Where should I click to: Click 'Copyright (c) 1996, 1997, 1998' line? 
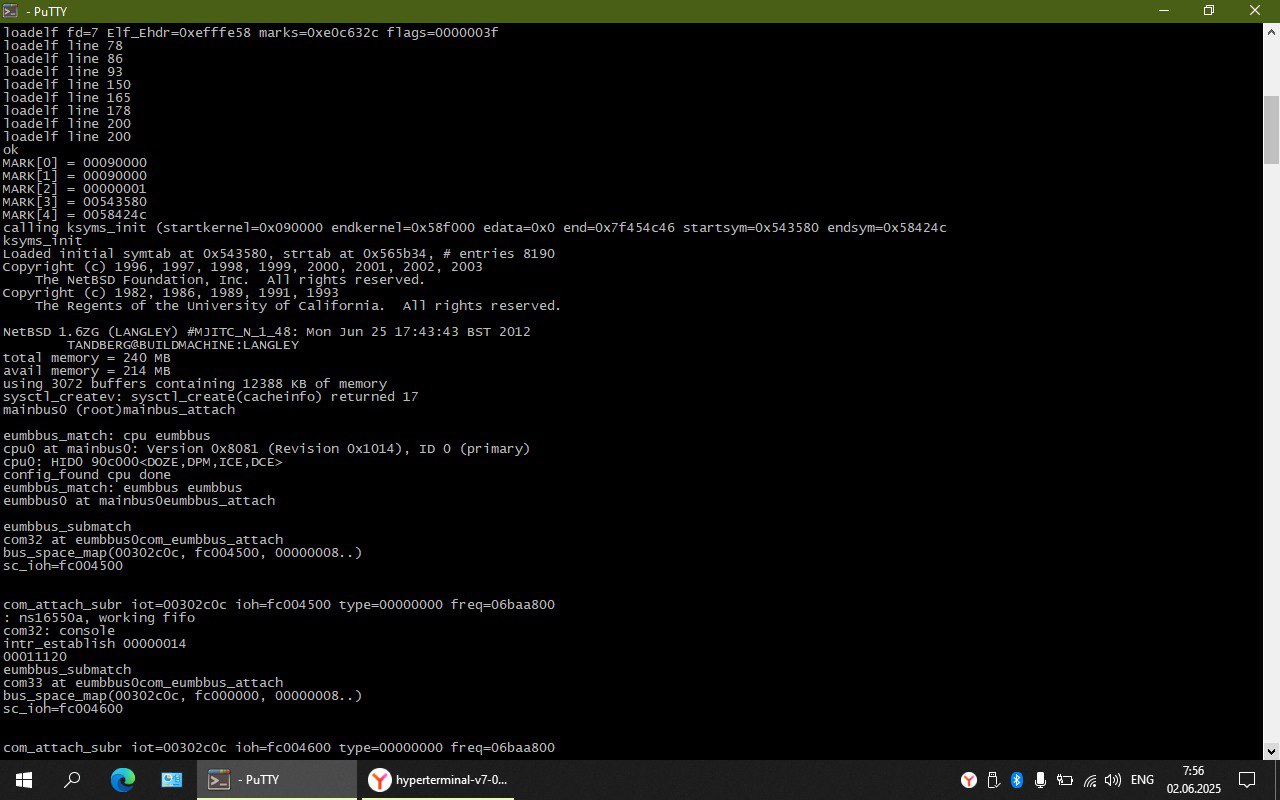(243, 267)
